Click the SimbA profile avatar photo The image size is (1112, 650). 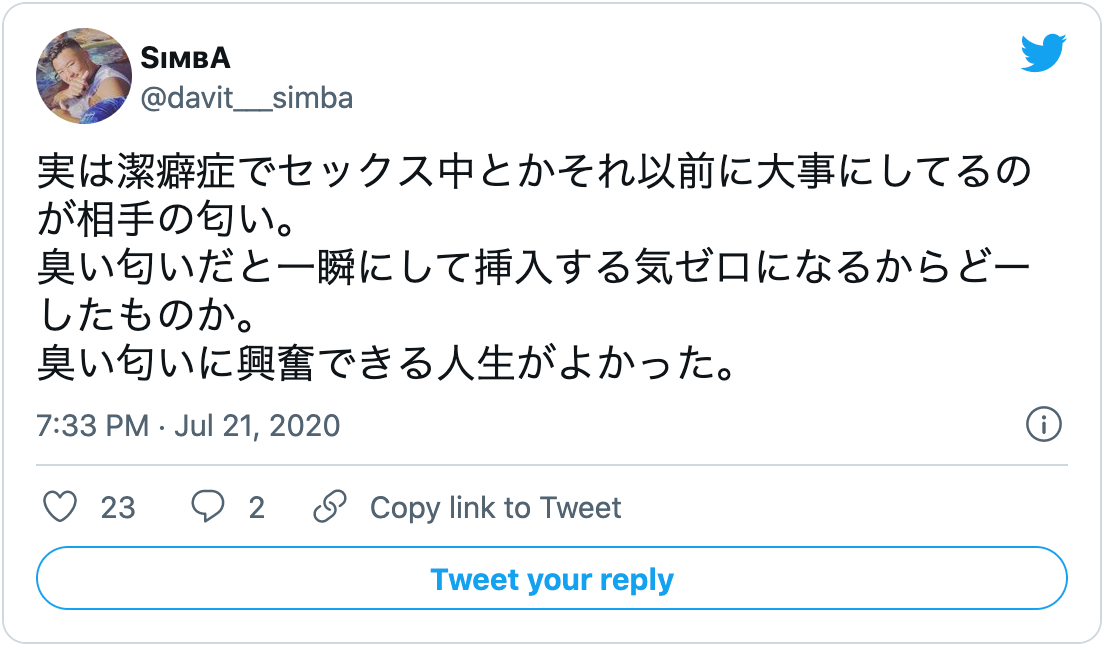click(84, 76)
